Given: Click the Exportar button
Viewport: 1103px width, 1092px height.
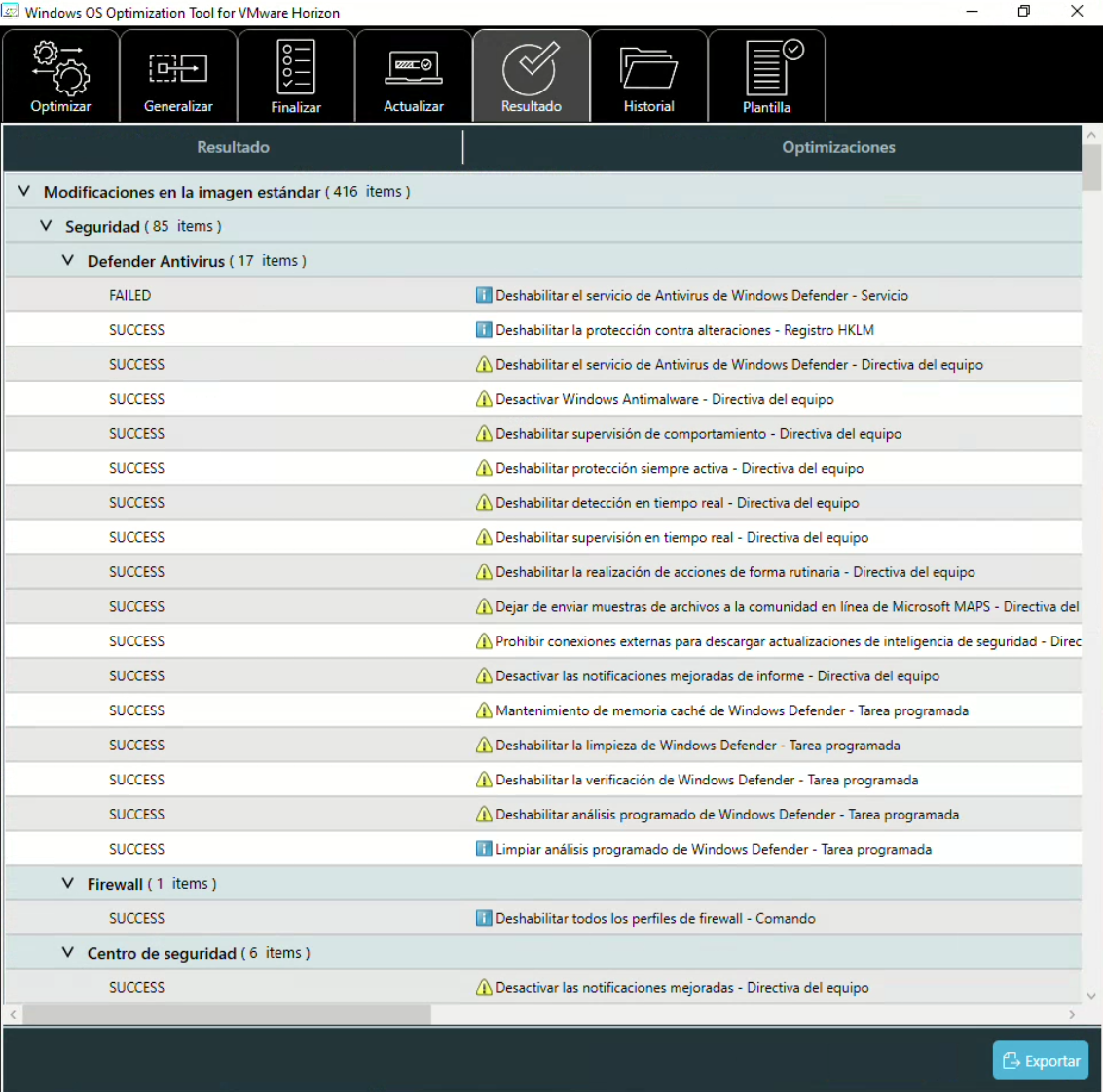Looking at the screenshot, I should click(1041, 1061).
